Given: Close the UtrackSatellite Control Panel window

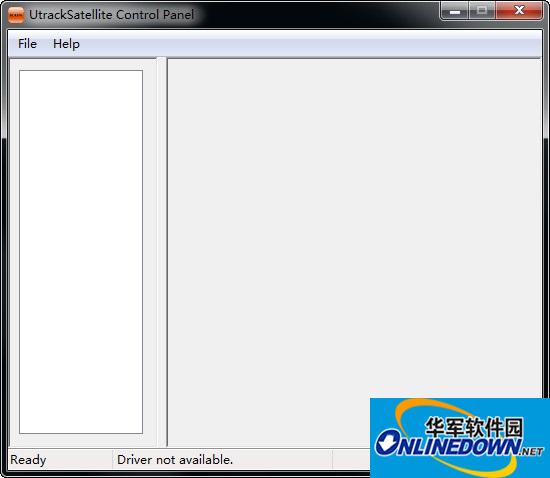Looking at the screenshot, I should (x=519, y=11).
